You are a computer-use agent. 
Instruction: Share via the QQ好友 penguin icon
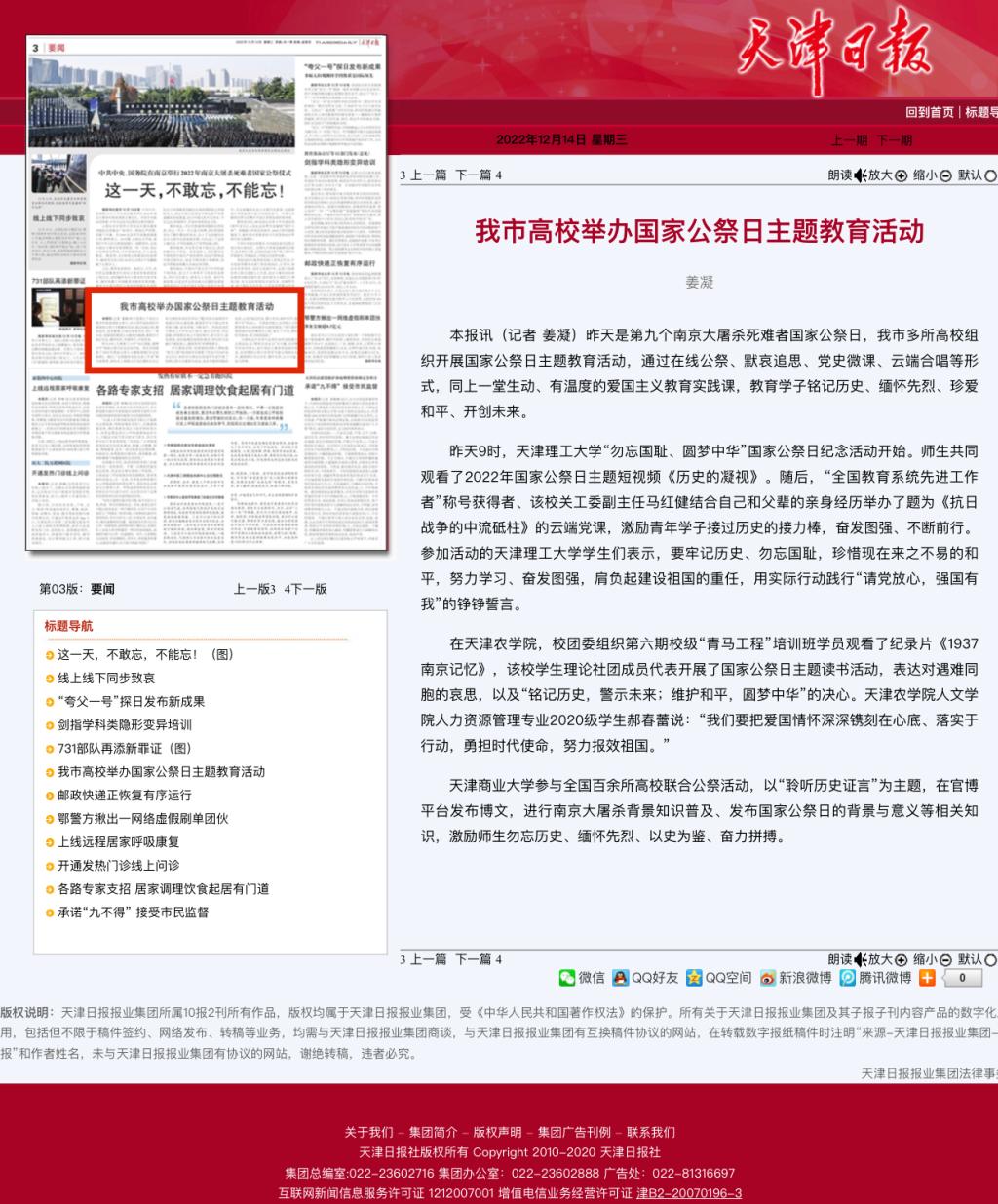(621, 977)
